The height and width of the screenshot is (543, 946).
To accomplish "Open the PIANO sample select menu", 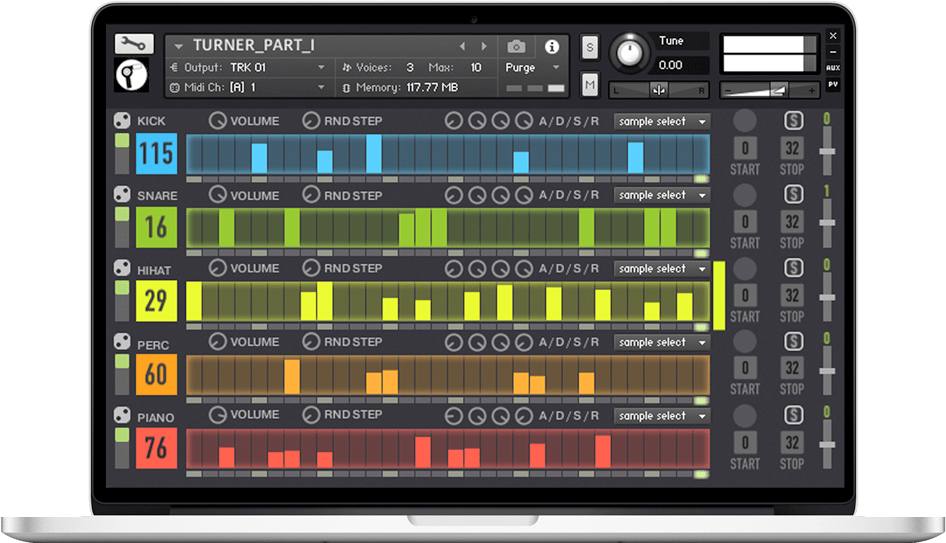I will click(661, 416).
